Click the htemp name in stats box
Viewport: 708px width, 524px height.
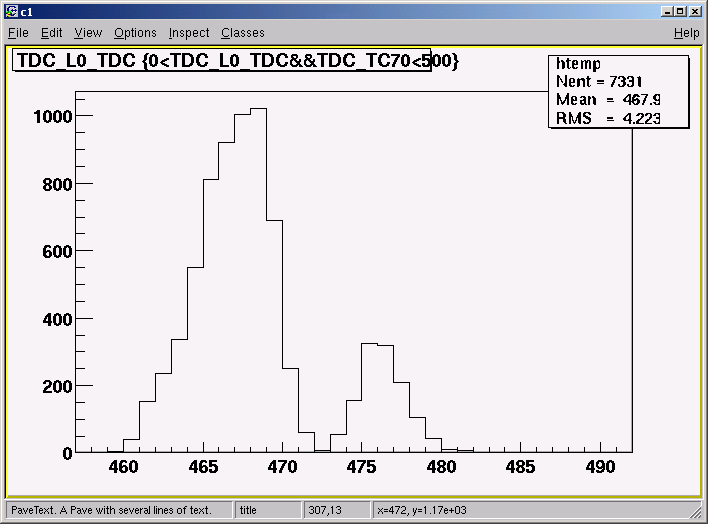point(578,64)
